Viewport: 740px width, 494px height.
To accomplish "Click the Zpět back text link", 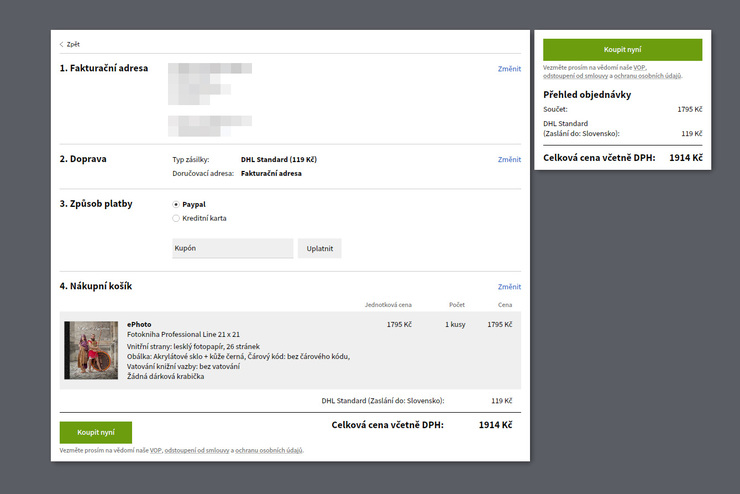I will click(x=73, y=44).
